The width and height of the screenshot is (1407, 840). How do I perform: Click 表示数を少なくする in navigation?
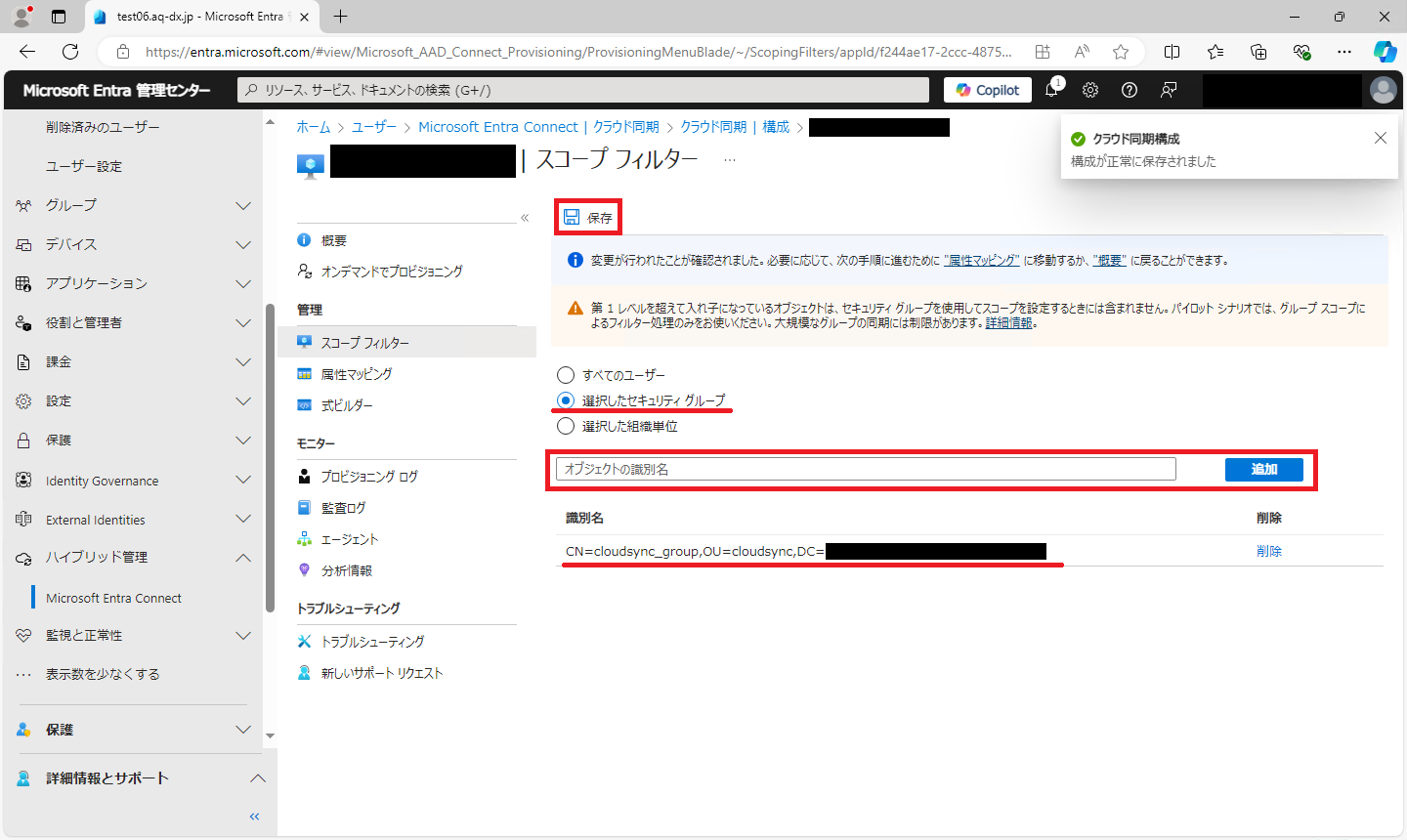coord(103,674)
